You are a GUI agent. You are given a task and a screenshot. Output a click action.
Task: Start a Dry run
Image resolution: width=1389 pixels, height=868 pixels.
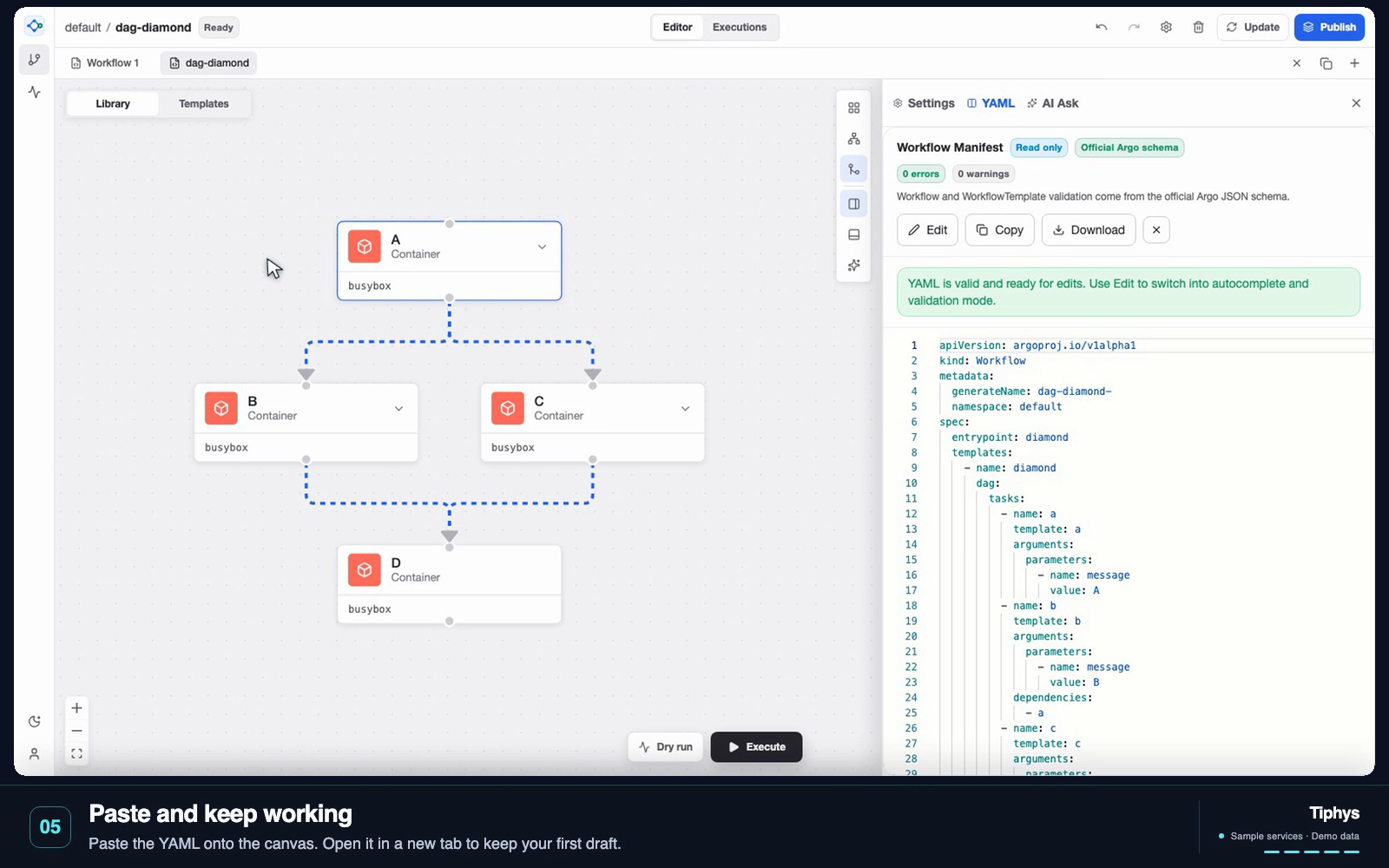point(666,747)
